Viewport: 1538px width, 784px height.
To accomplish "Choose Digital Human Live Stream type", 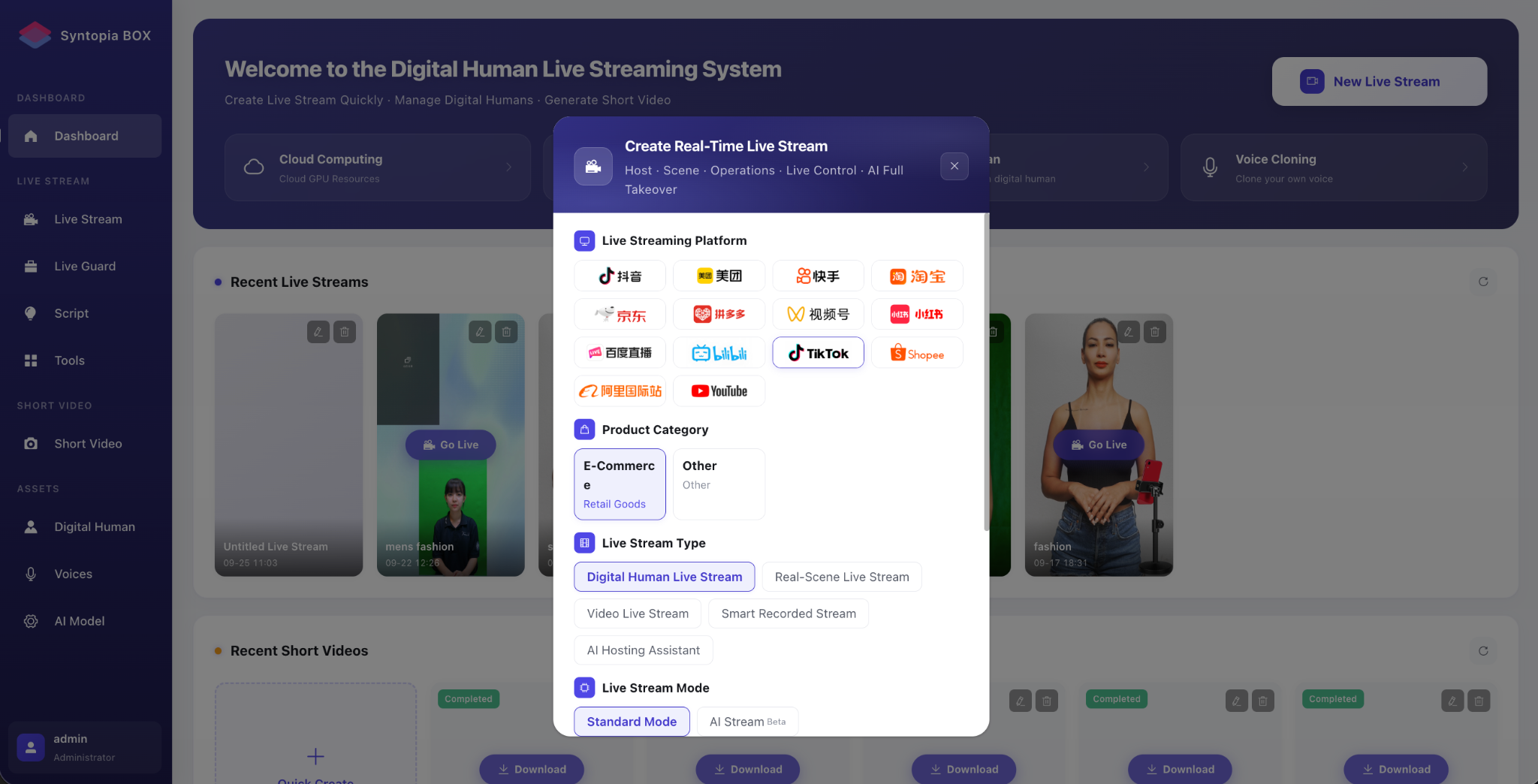I will coord(665,577).
